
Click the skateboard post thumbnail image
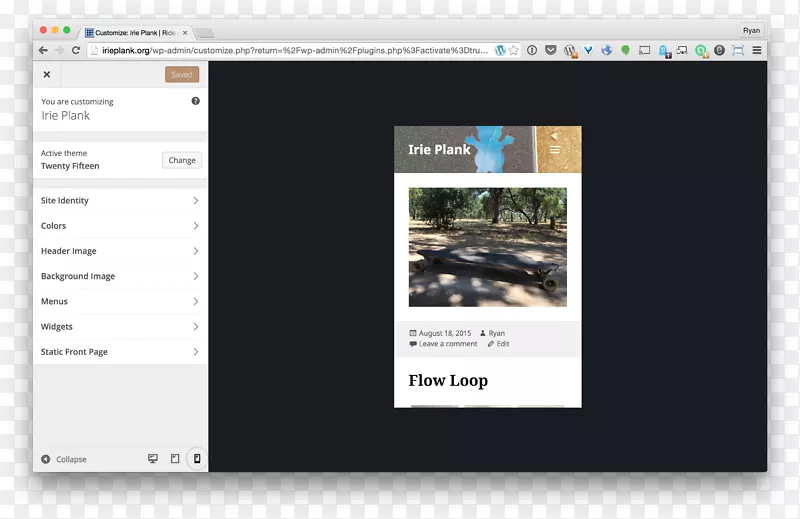tap(487, 246)
